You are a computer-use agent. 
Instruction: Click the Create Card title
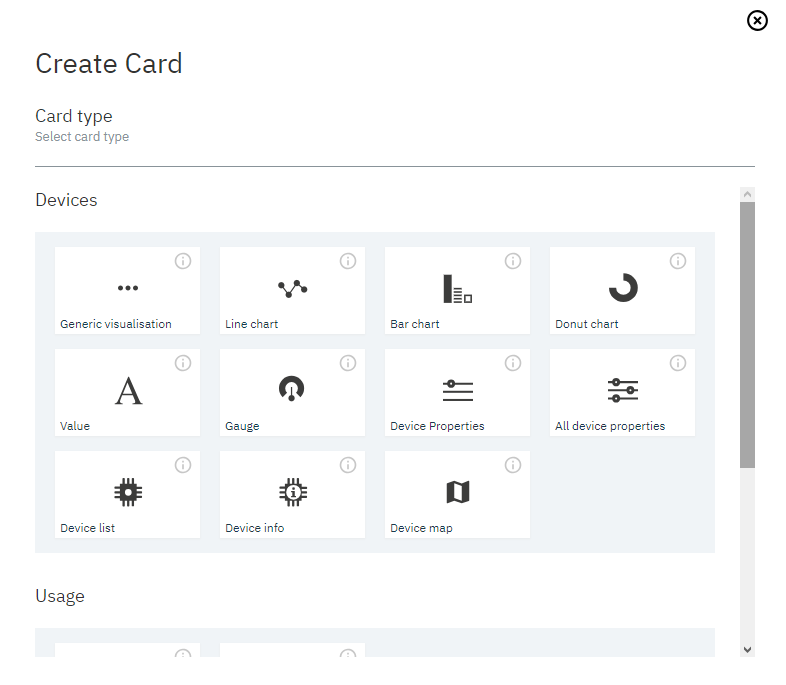(x=109, y=64)
